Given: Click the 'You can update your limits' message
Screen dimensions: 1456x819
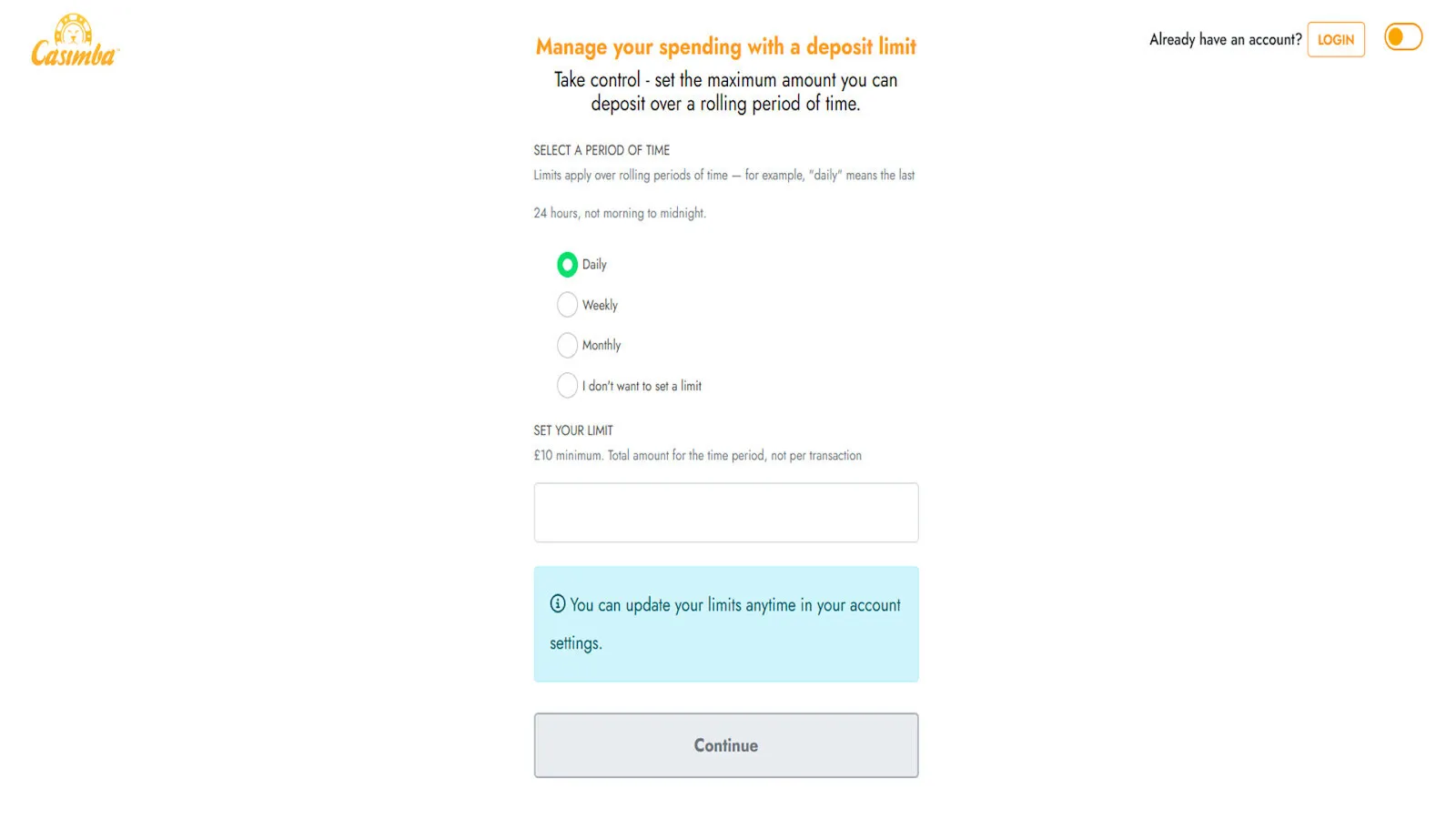Looking at the screenshot, I should pyautogui.click(x=734, y=606).
